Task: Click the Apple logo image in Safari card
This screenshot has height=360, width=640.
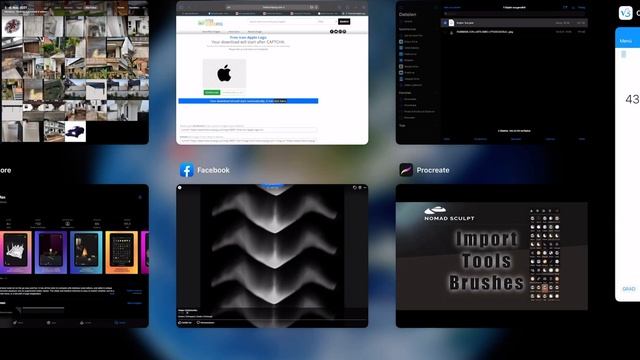Action: coord(224,74)
